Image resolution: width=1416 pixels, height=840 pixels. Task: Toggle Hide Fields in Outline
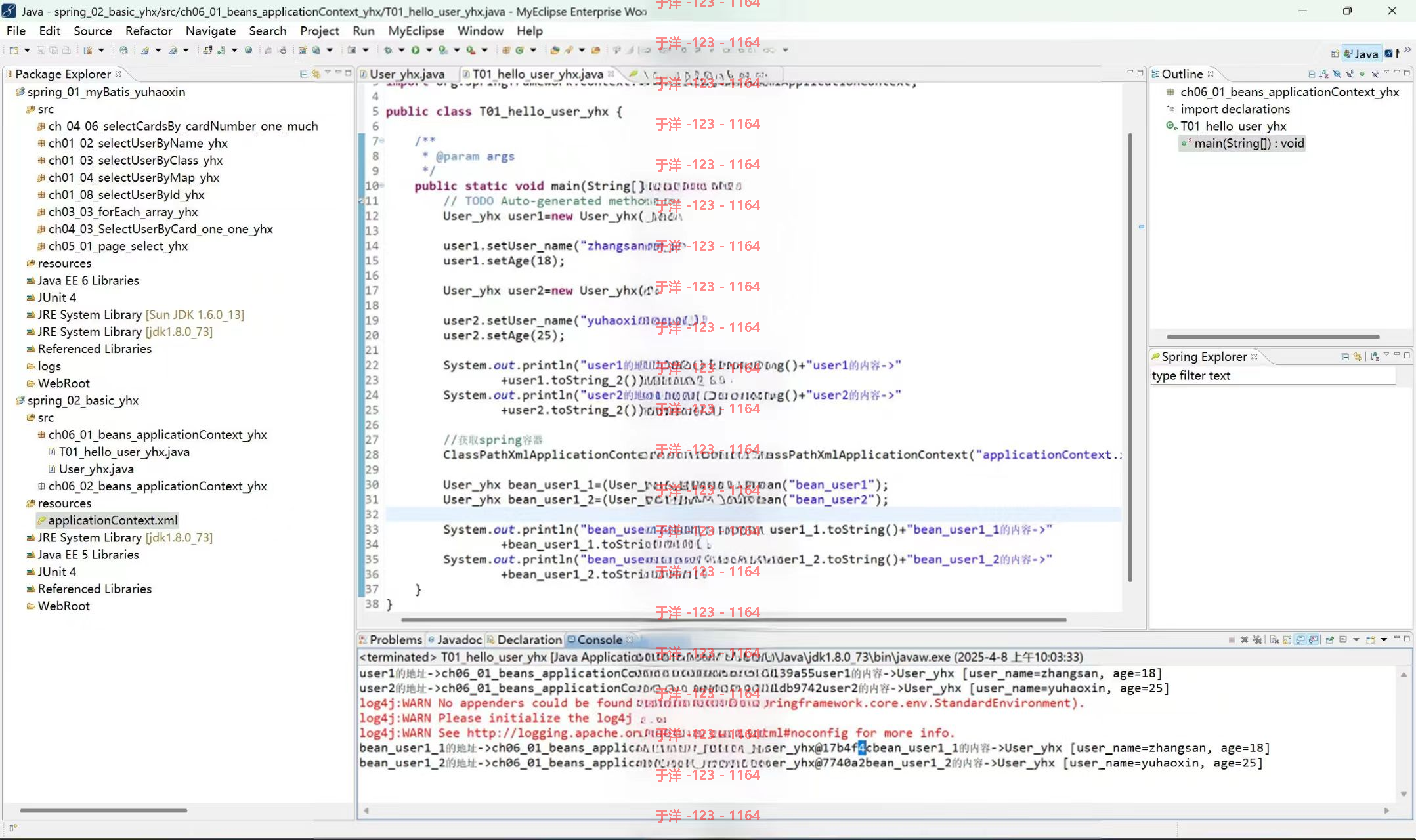[x=1337, y=73]
